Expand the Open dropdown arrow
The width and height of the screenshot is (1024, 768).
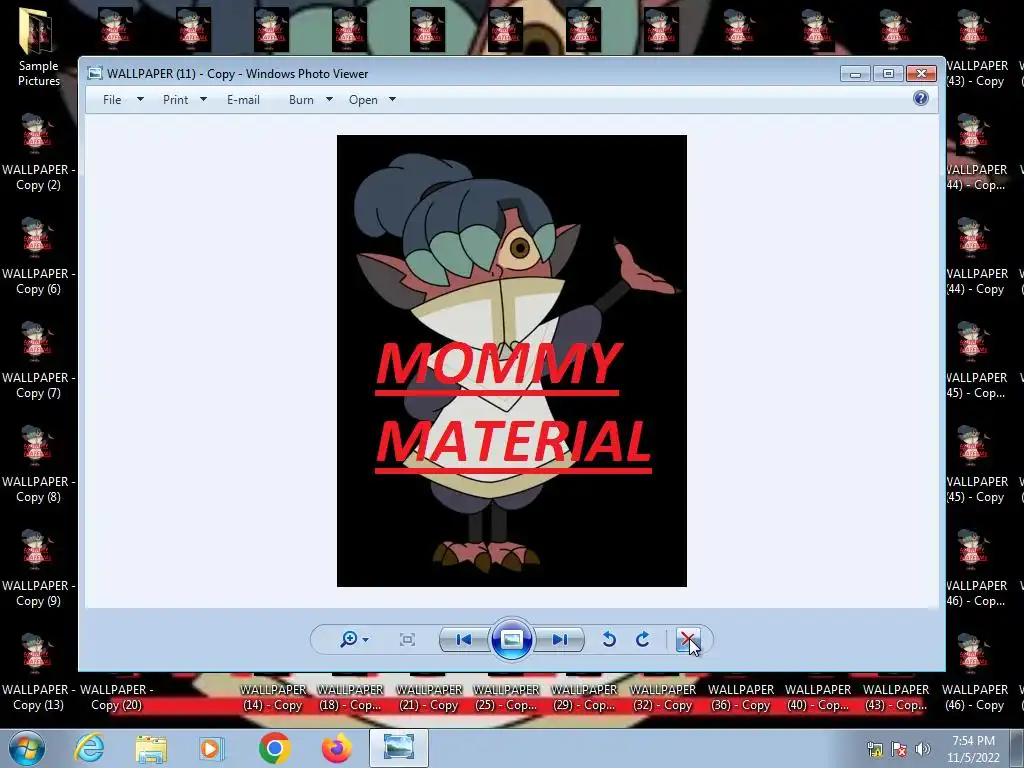click(x=392, y=100)
